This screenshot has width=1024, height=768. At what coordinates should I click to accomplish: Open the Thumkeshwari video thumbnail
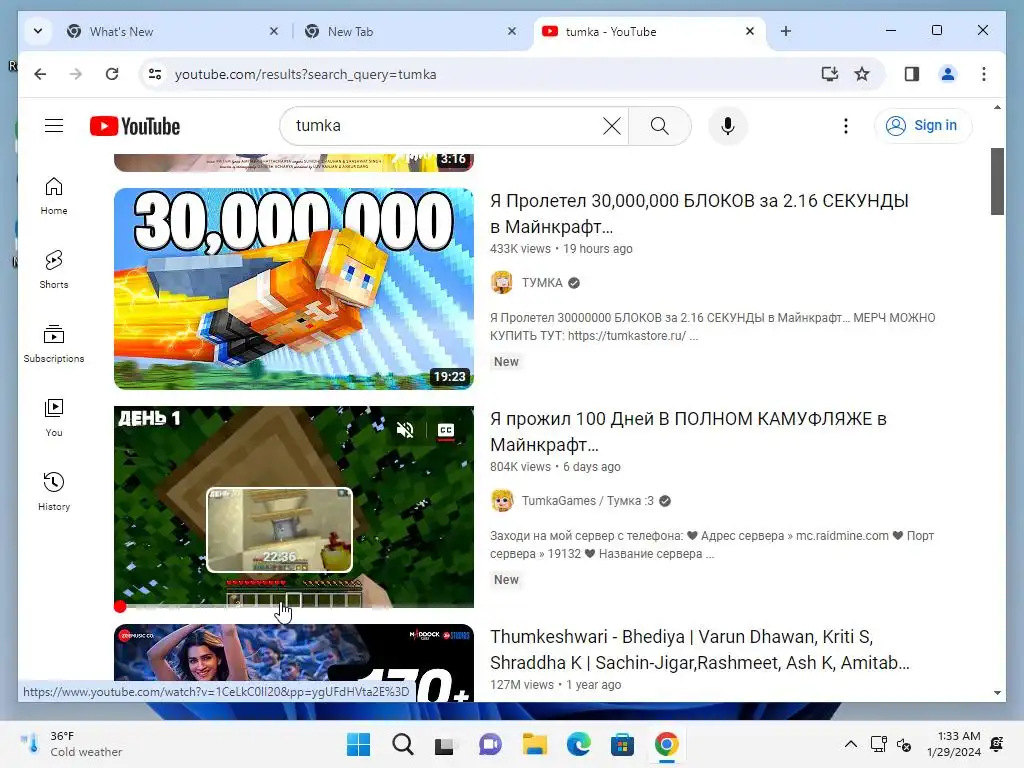294,662
